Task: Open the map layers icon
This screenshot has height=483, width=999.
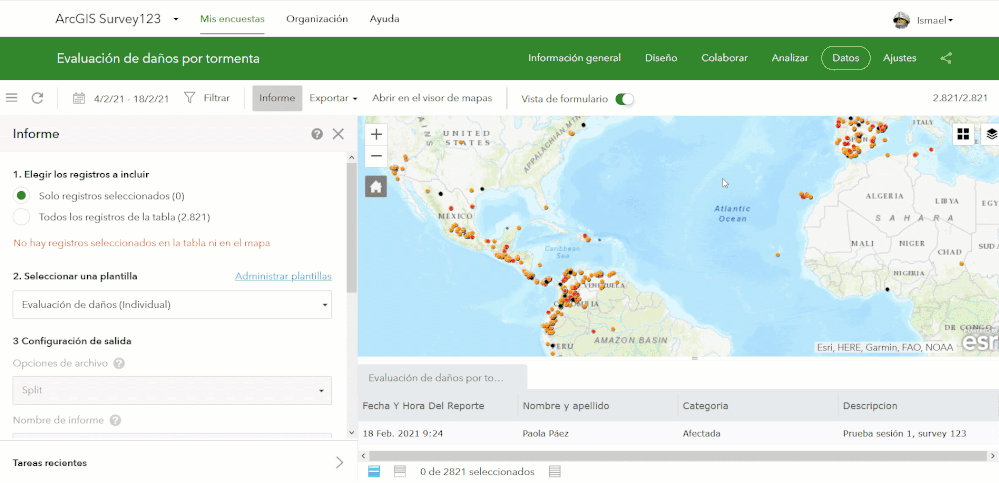Action: (x=991, y=134)
